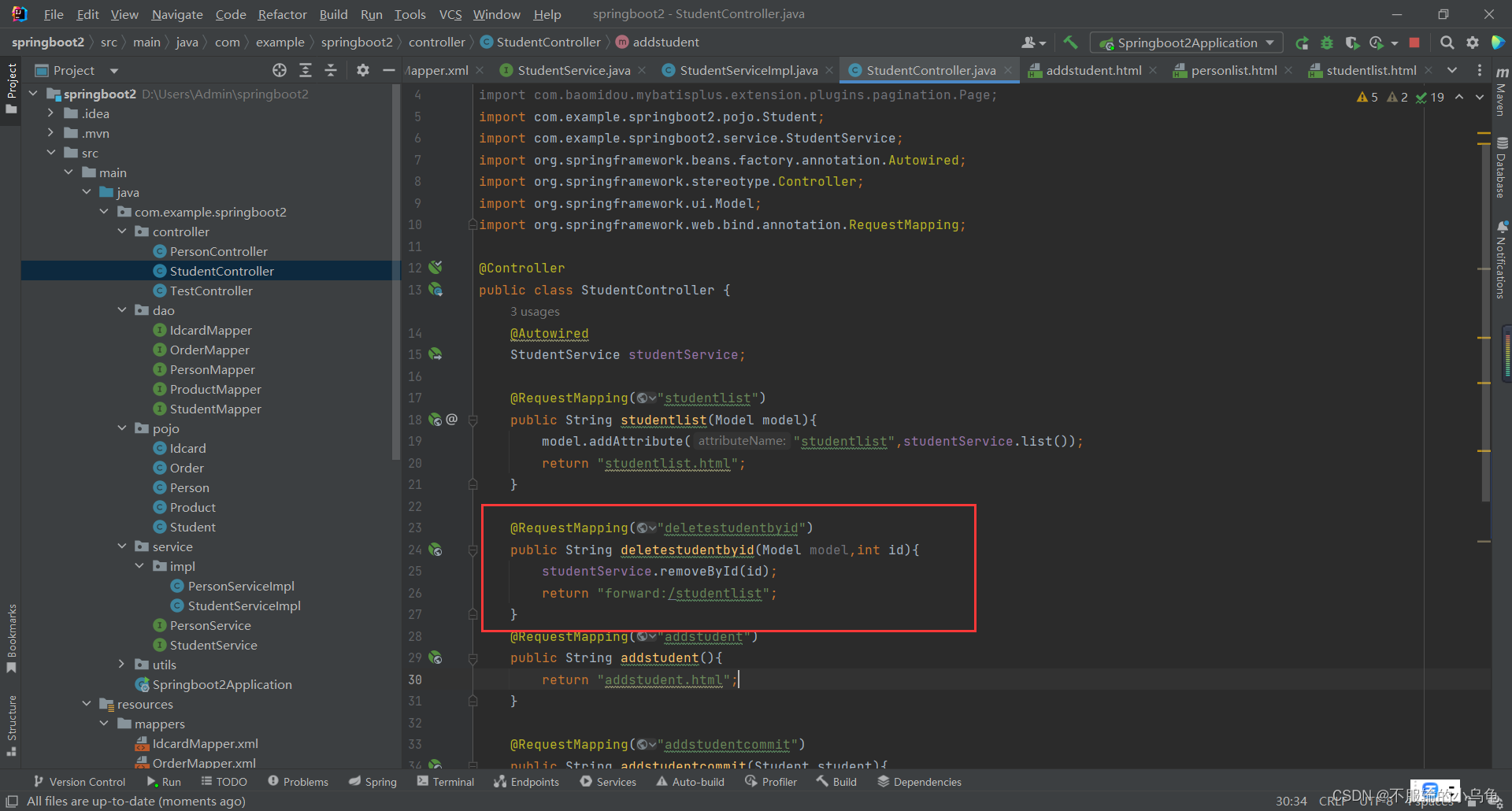Switch to addstudent.html tab

point(1094,70)
